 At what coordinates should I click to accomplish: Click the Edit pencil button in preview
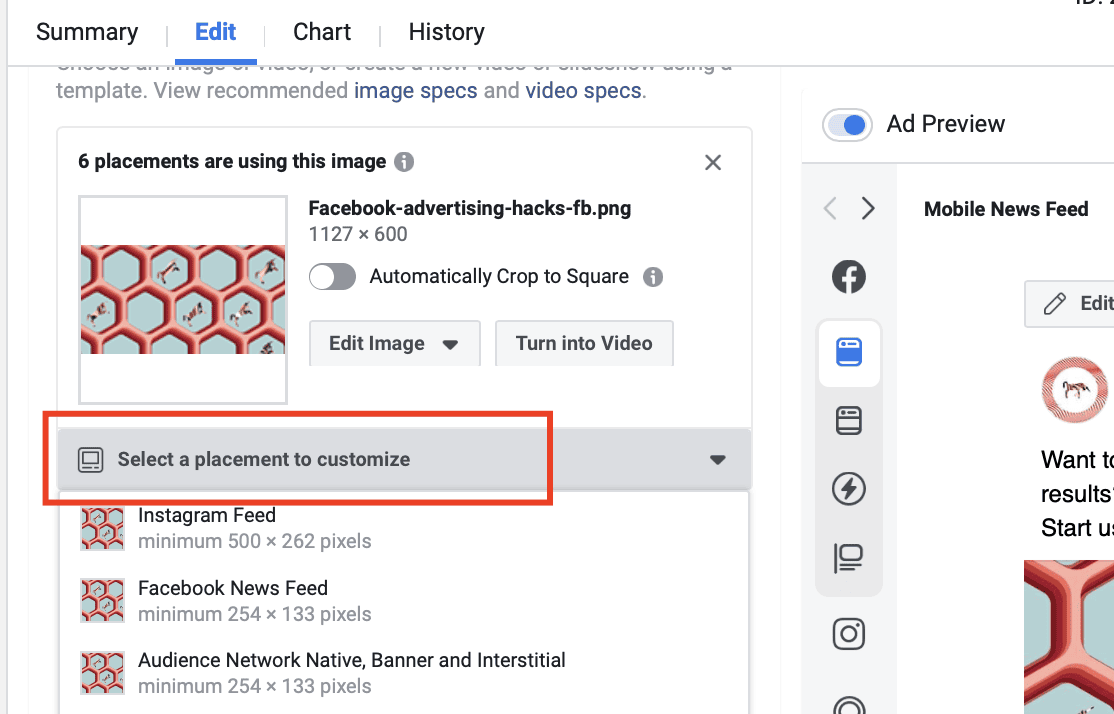[1070, 303]
